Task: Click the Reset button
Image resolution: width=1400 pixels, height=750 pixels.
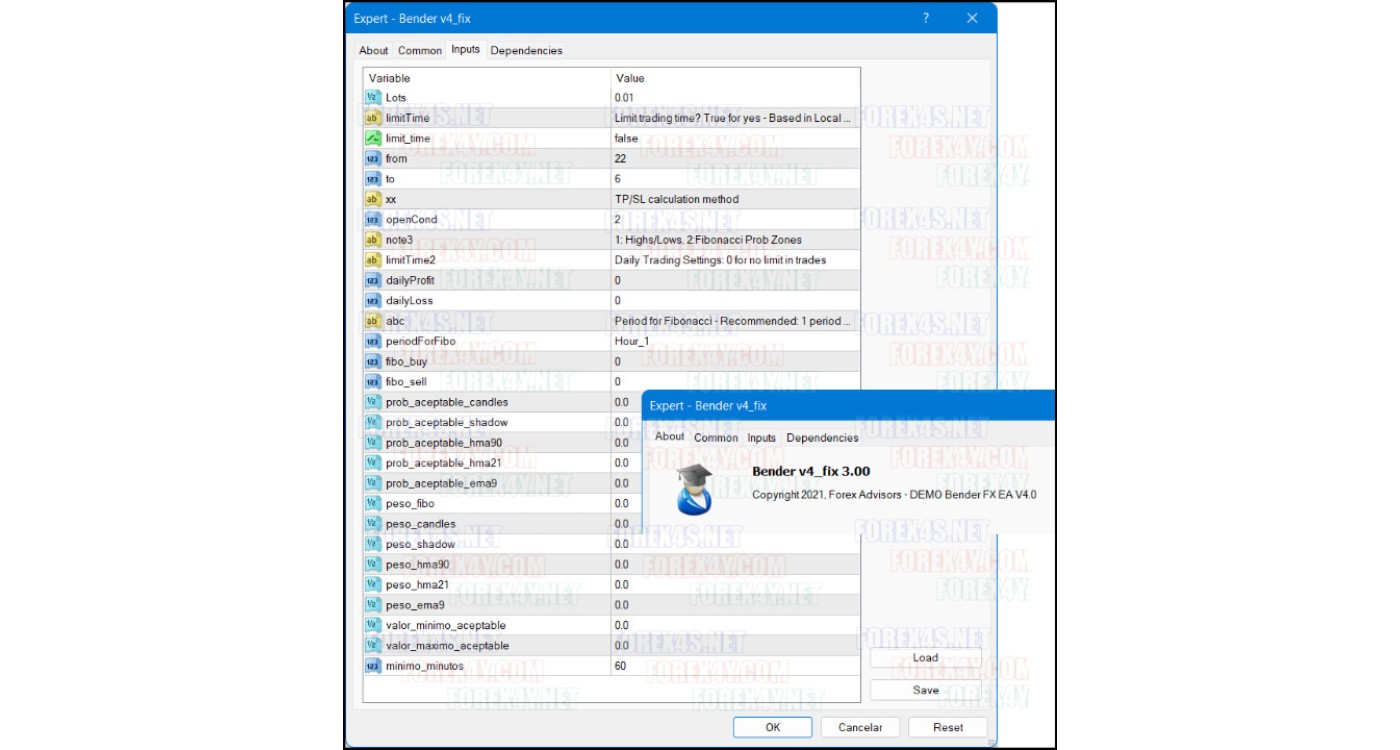Action: (948, 727)
